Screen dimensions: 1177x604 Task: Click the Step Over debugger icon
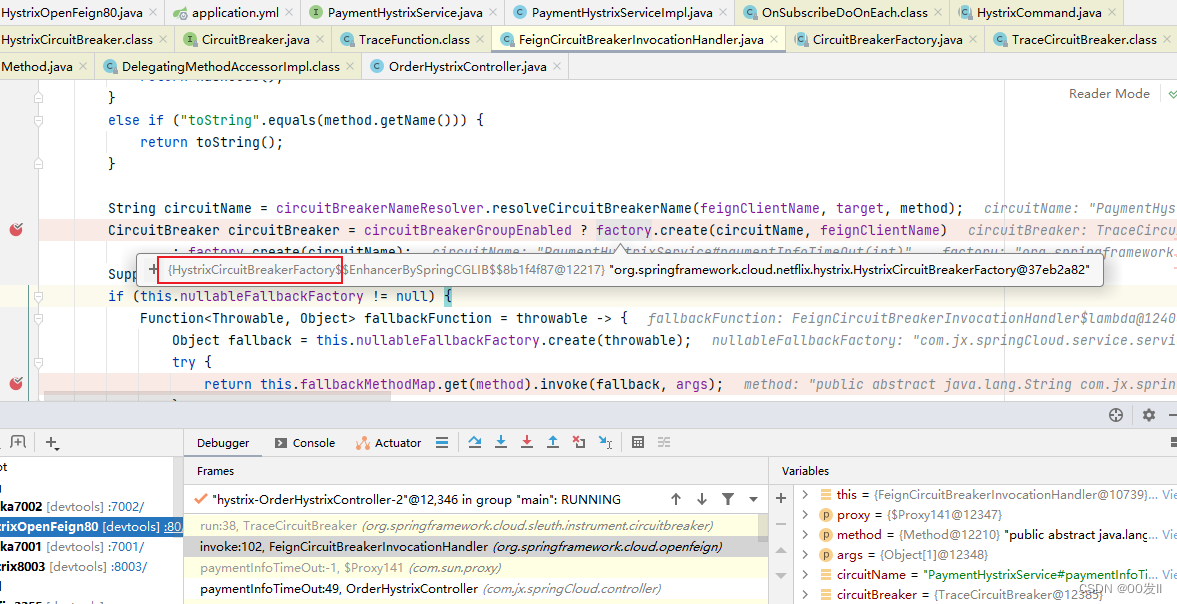[475, 442]
